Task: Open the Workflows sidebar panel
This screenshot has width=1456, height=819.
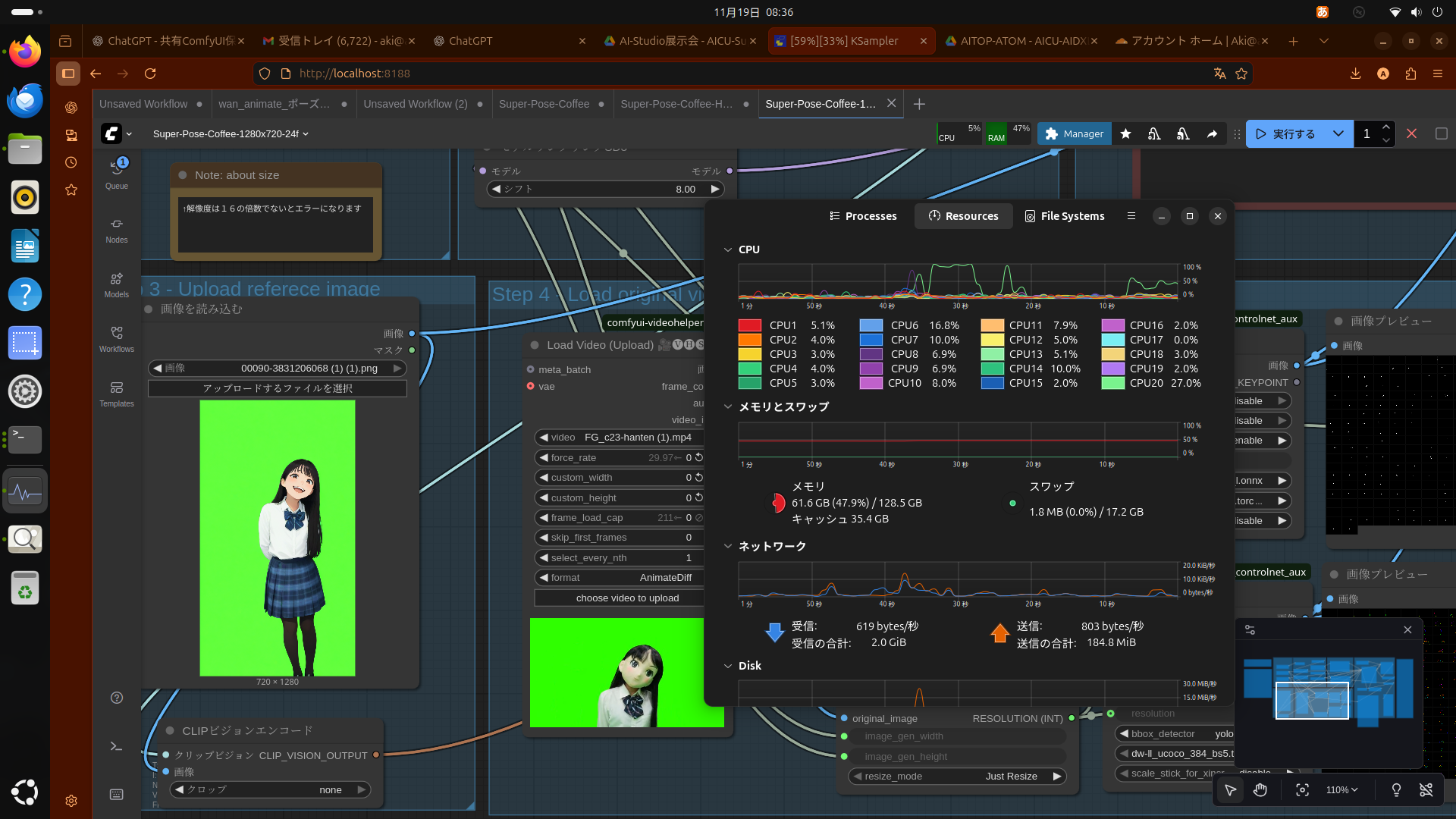Action: pyautogui.click(x=117, y=340)
